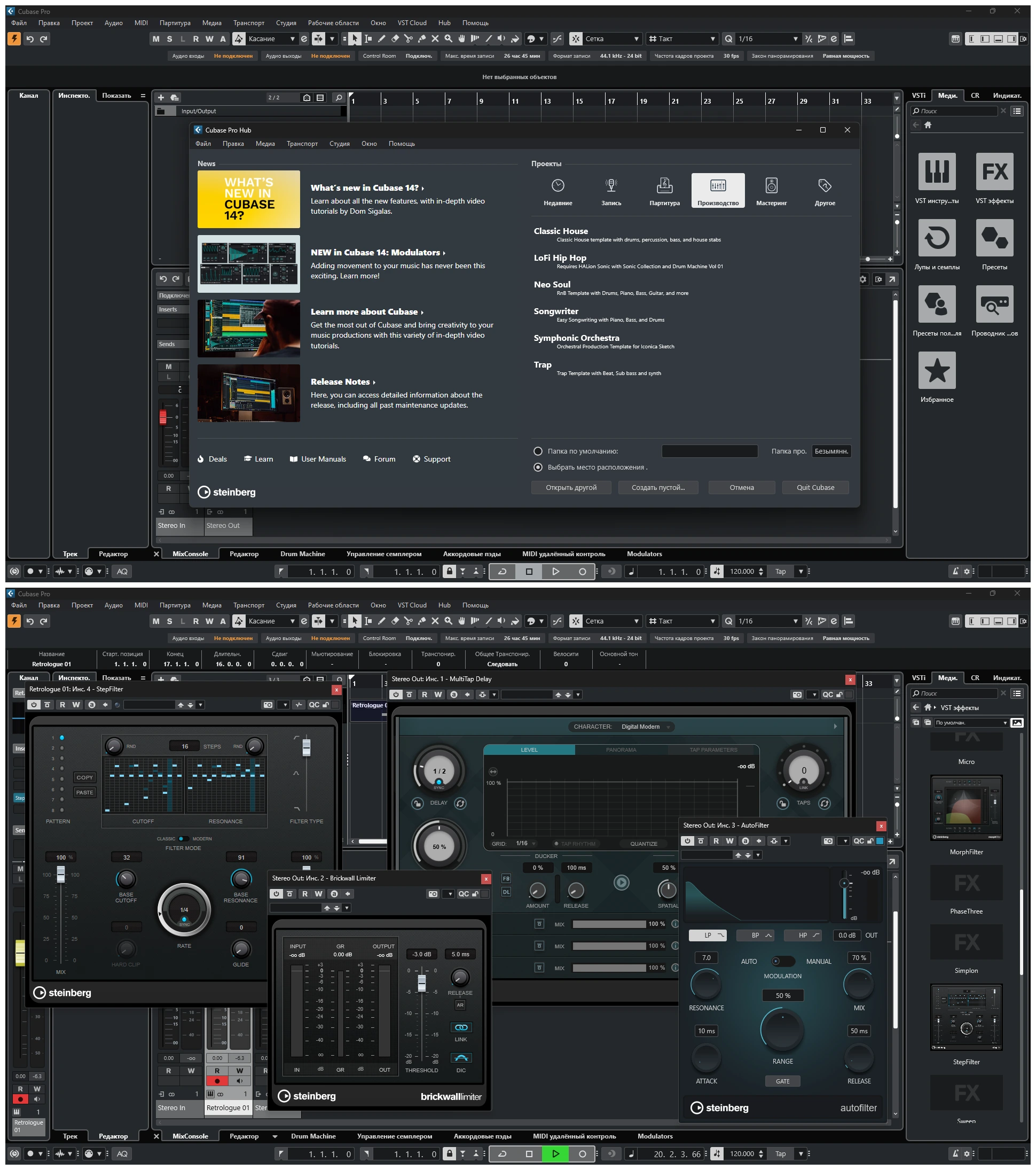Open the Папка про. Безымянн. field
Viewport: 1036px width, 1170px height.
[x=831, y=451]
